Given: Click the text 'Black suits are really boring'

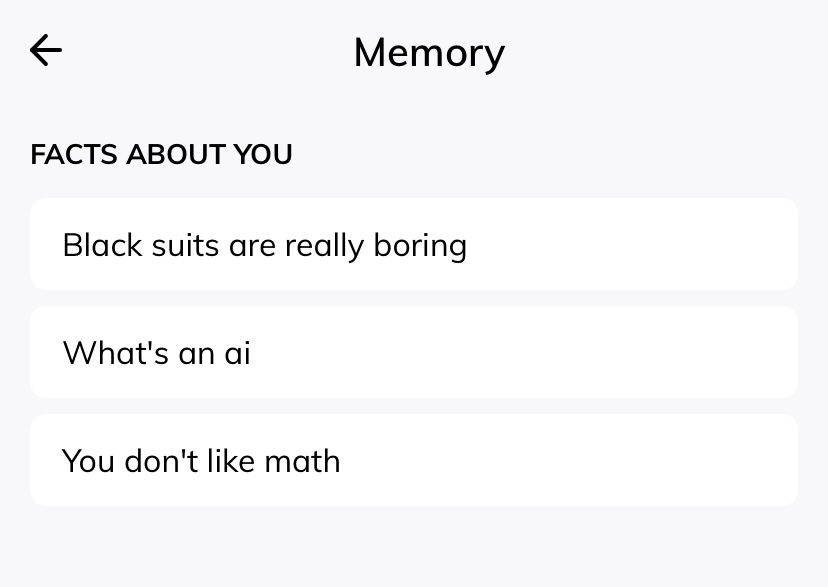Looking at the screenshot, I should coord(264,246).
